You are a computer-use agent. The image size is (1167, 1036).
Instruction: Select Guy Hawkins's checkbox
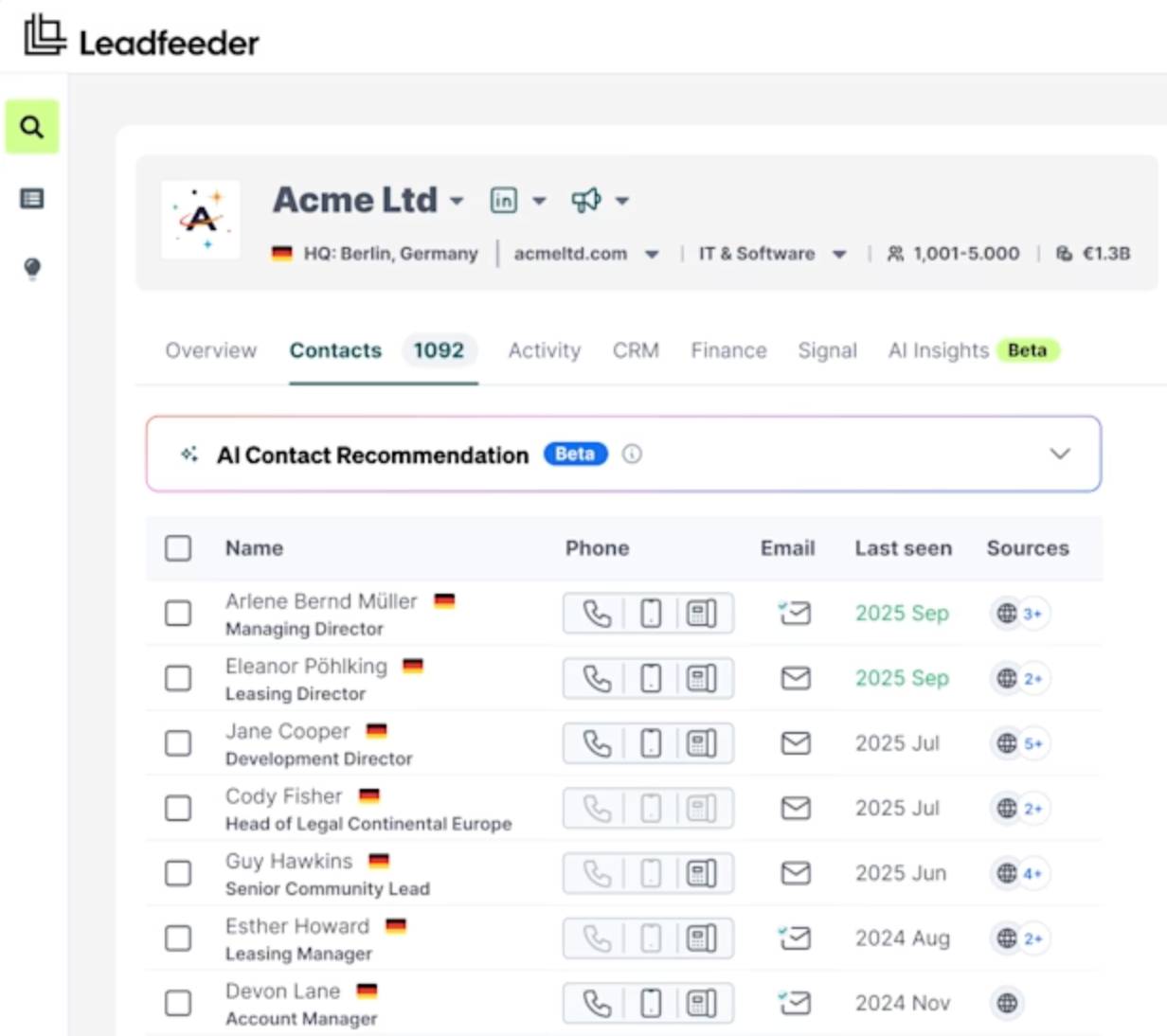pyautogui.click(x=178, y=873)
